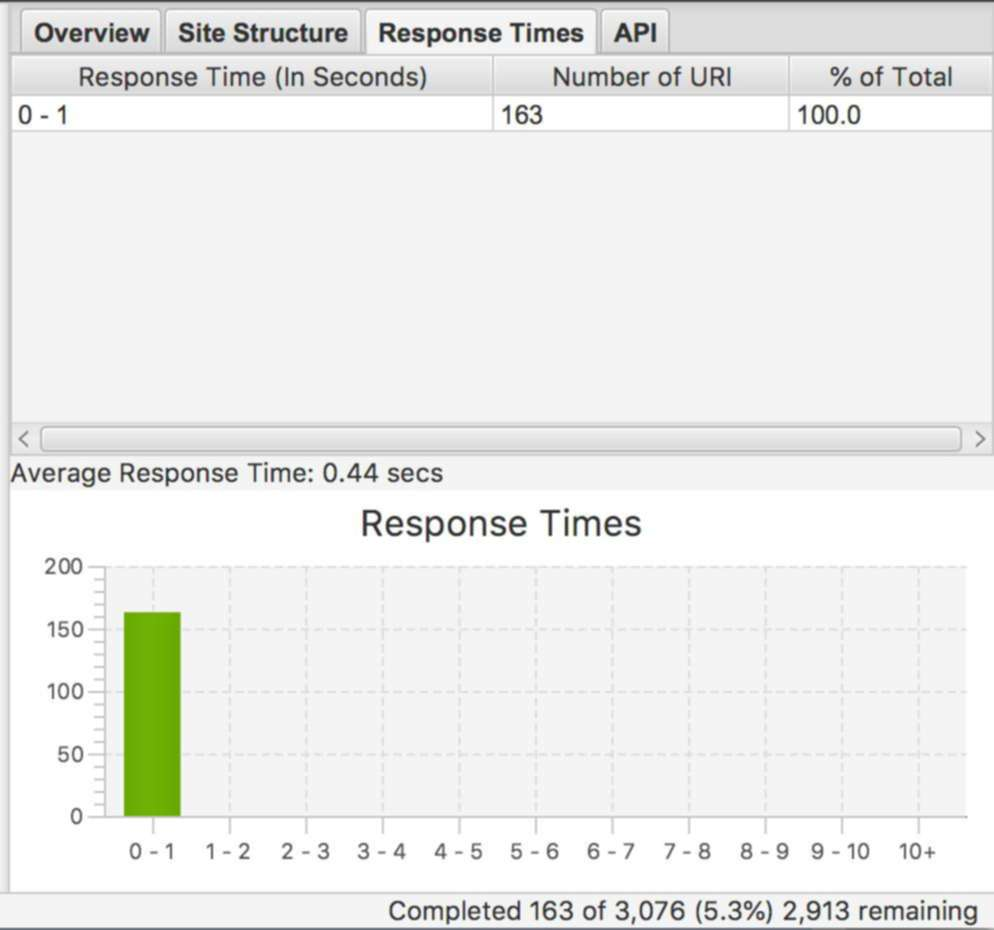Screen dimensions: 994x930
Task: Click the 10+ axis label
Action: tap(916, 852)
